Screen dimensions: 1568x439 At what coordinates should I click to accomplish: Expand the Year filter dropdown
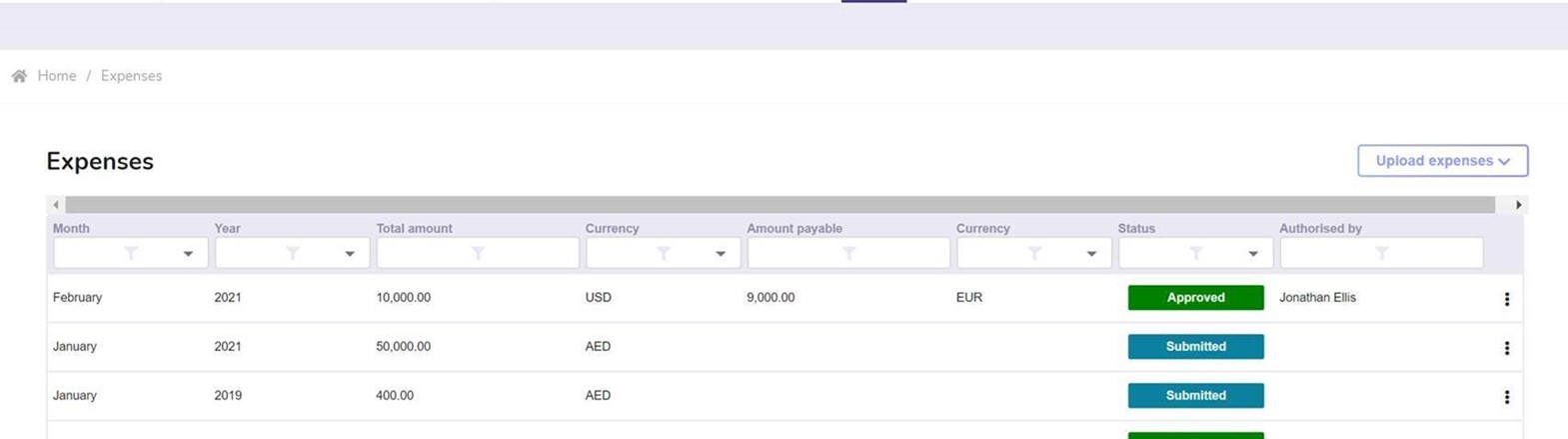pyautogui.click(x=350, y=254)
